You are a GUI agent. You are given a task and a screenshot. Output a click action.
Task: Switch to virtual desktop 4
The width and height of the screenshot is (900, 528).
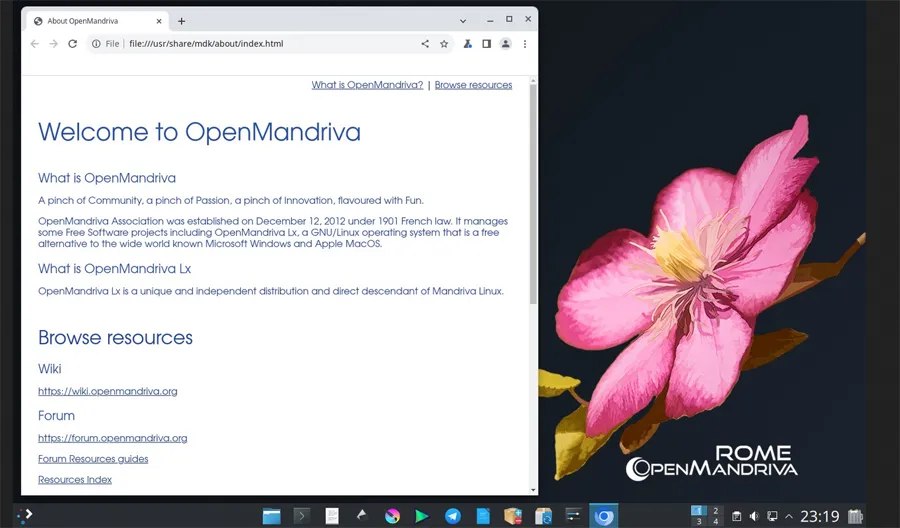click(715, 521)
